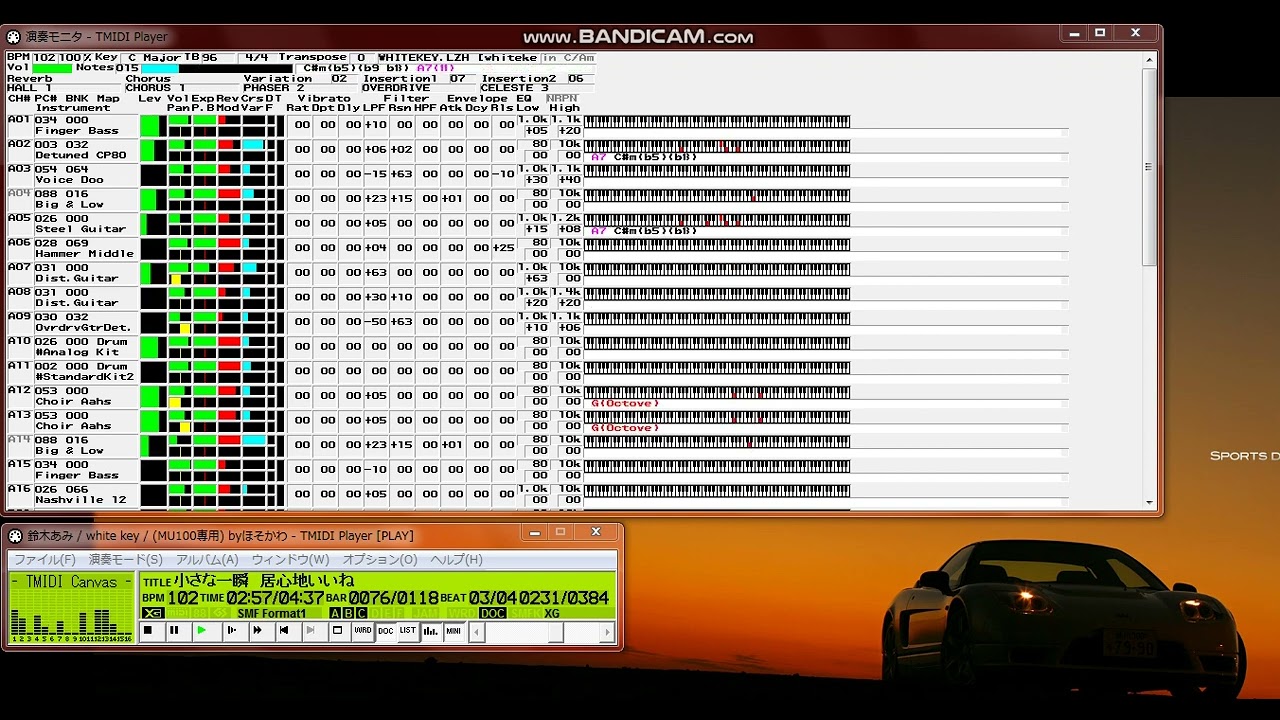Open the アルバム(A) menu
Image resolution: width=1280 pixels, height=720 pixels.
[207, 560]
